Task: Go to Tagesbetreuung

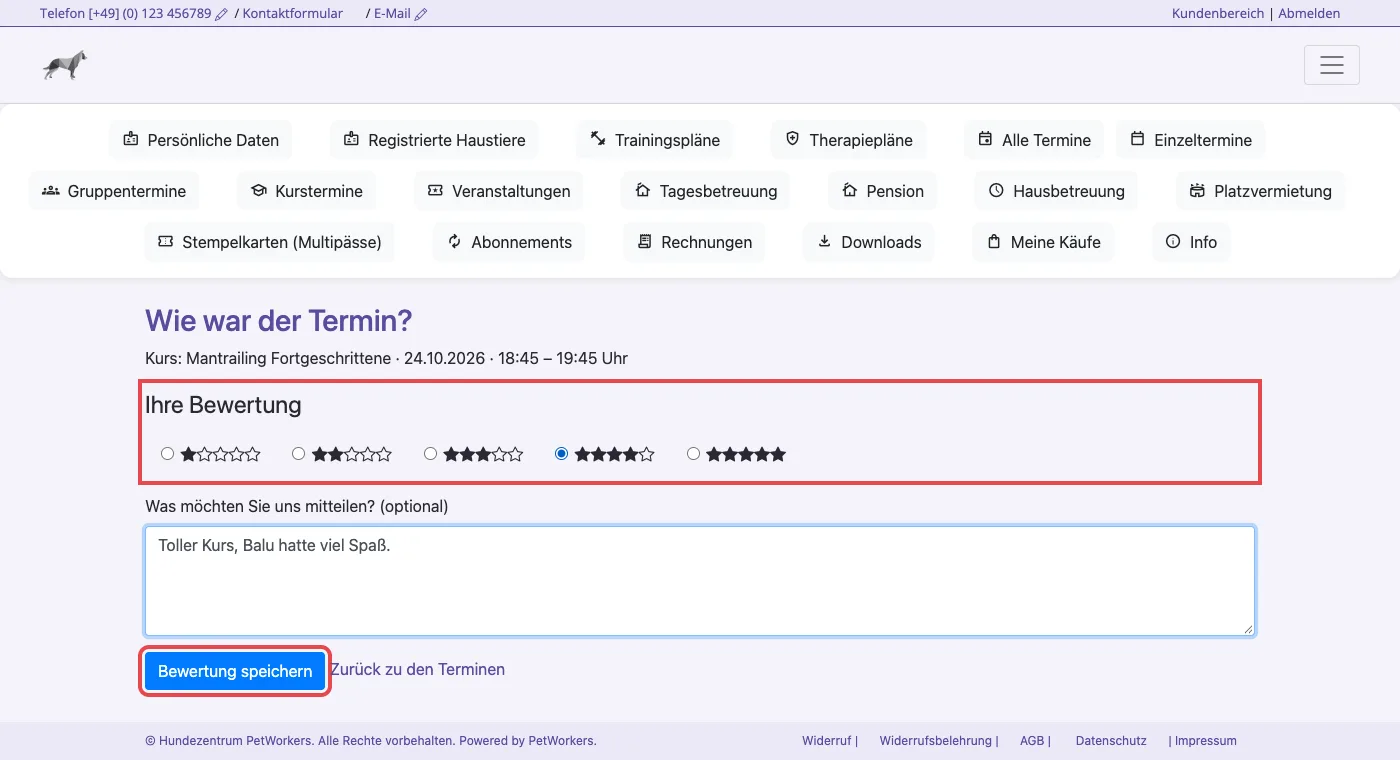Action: [705, 191]
